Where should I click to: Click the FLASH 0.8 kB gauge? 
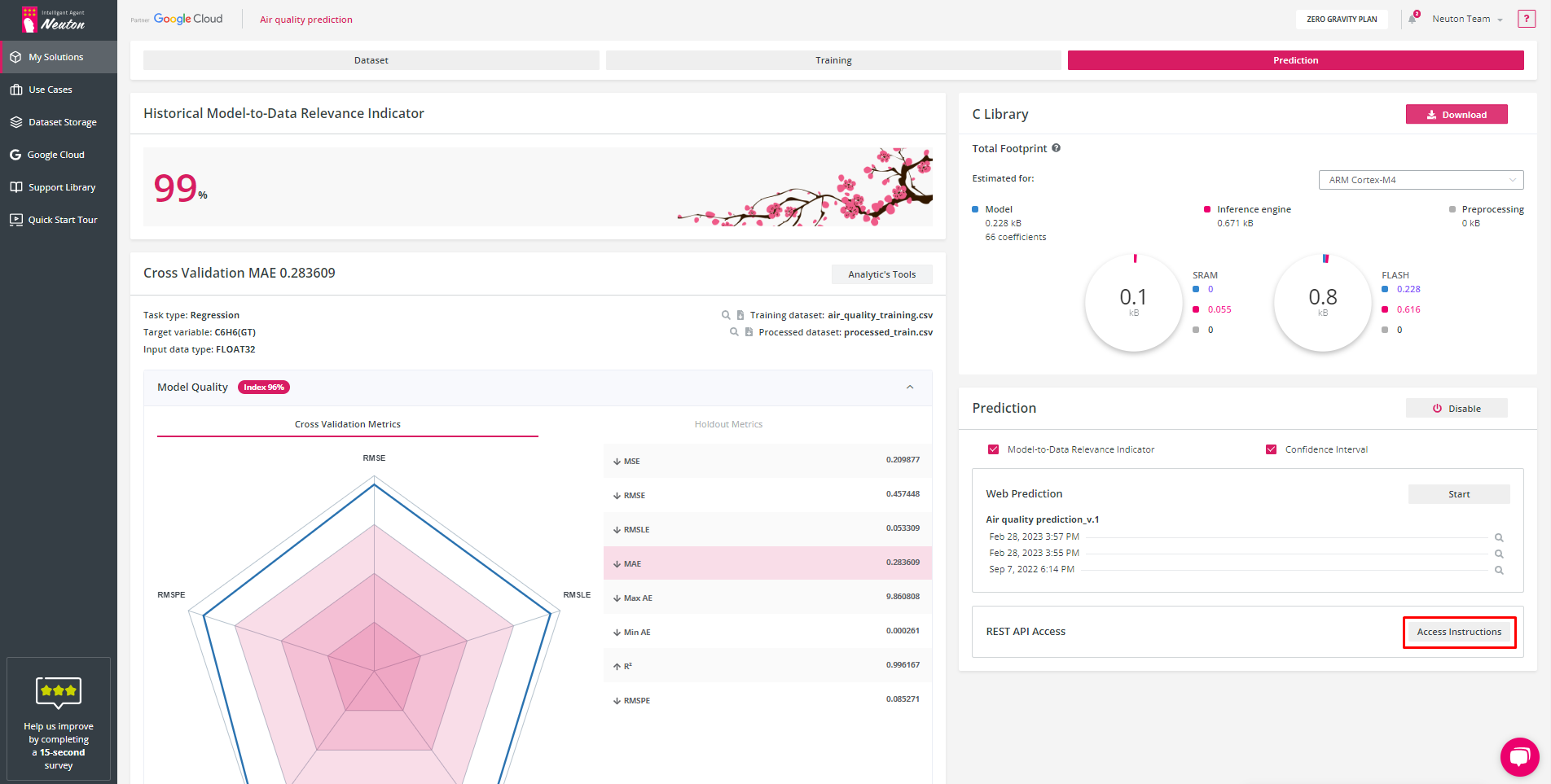[1322, 303]
